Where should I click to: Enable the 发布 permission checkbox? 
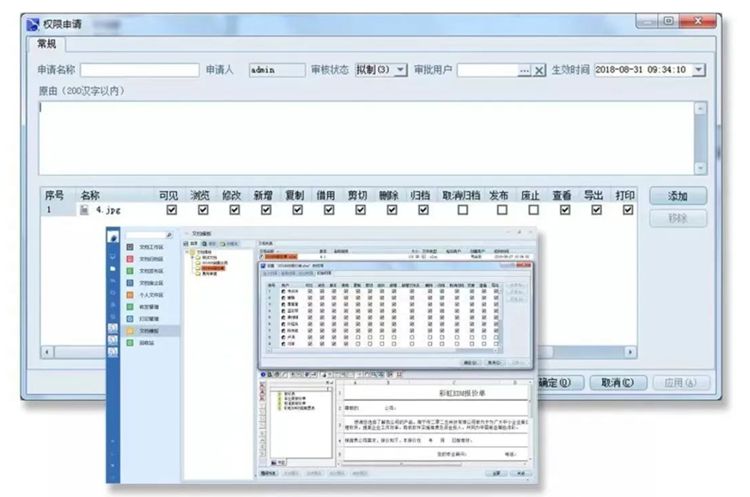pos(498,211)
